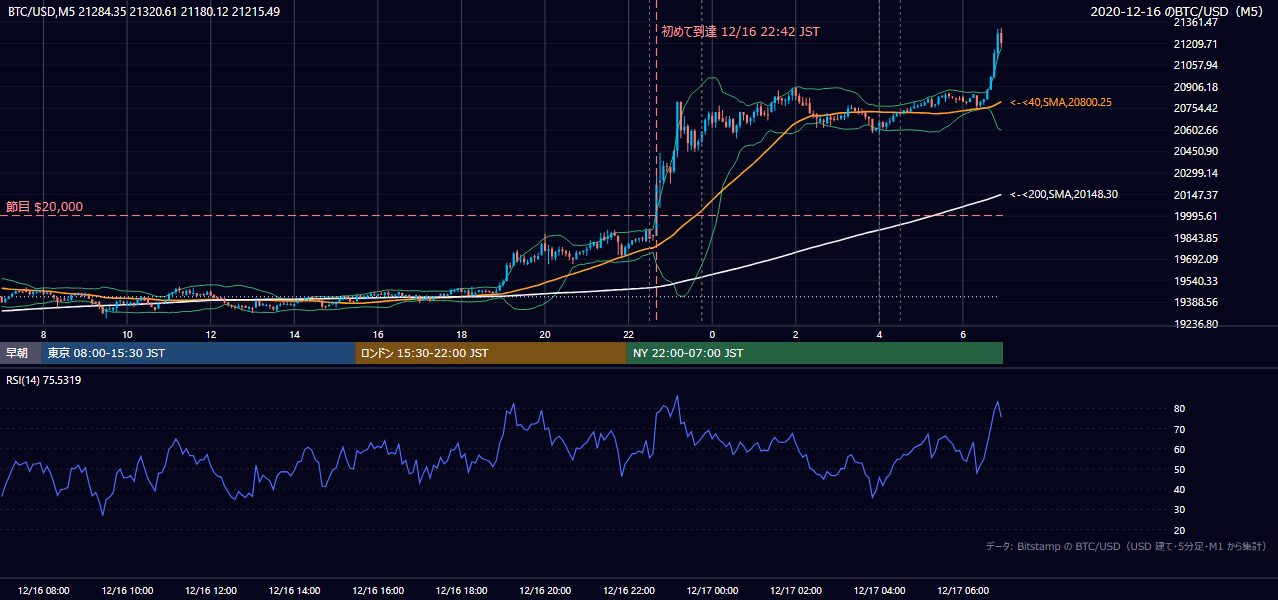Select the 早朝 session block
Image resolution: width=1278 pixels, height=600 pixels.
coord(20,353)
